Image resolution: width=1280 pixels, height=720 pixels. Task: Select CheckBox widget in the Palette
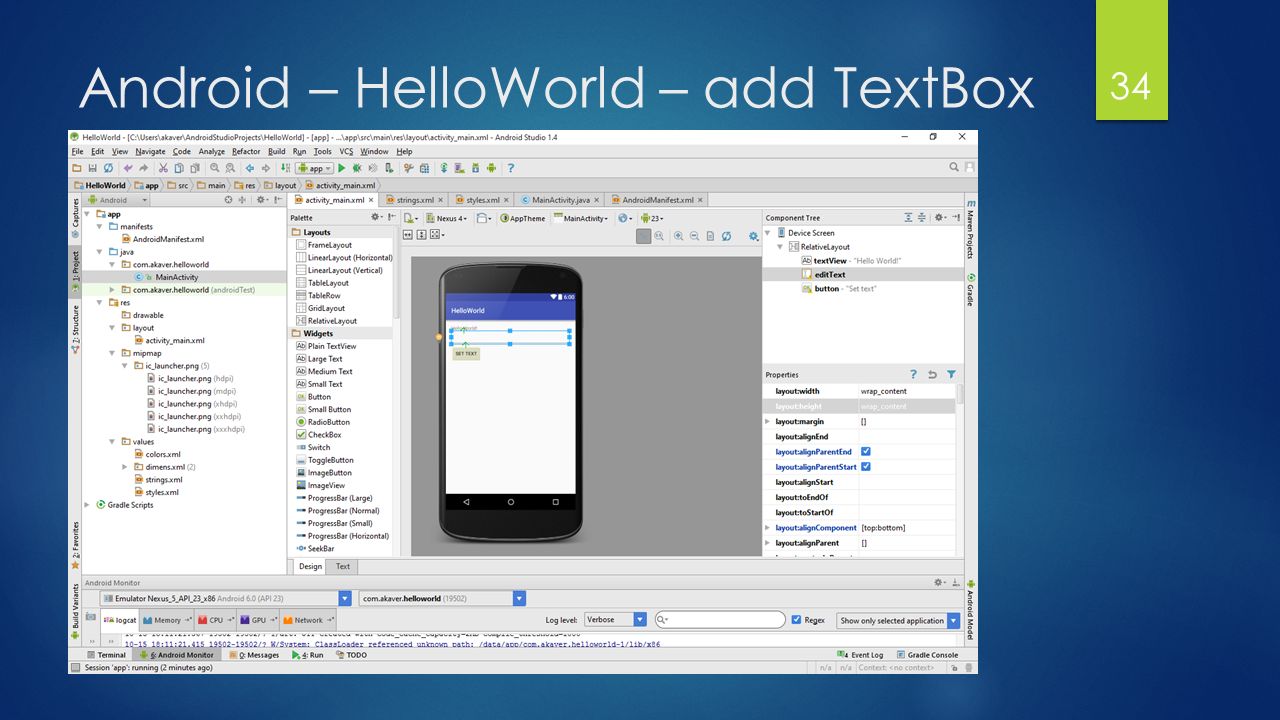pos(319,435)
